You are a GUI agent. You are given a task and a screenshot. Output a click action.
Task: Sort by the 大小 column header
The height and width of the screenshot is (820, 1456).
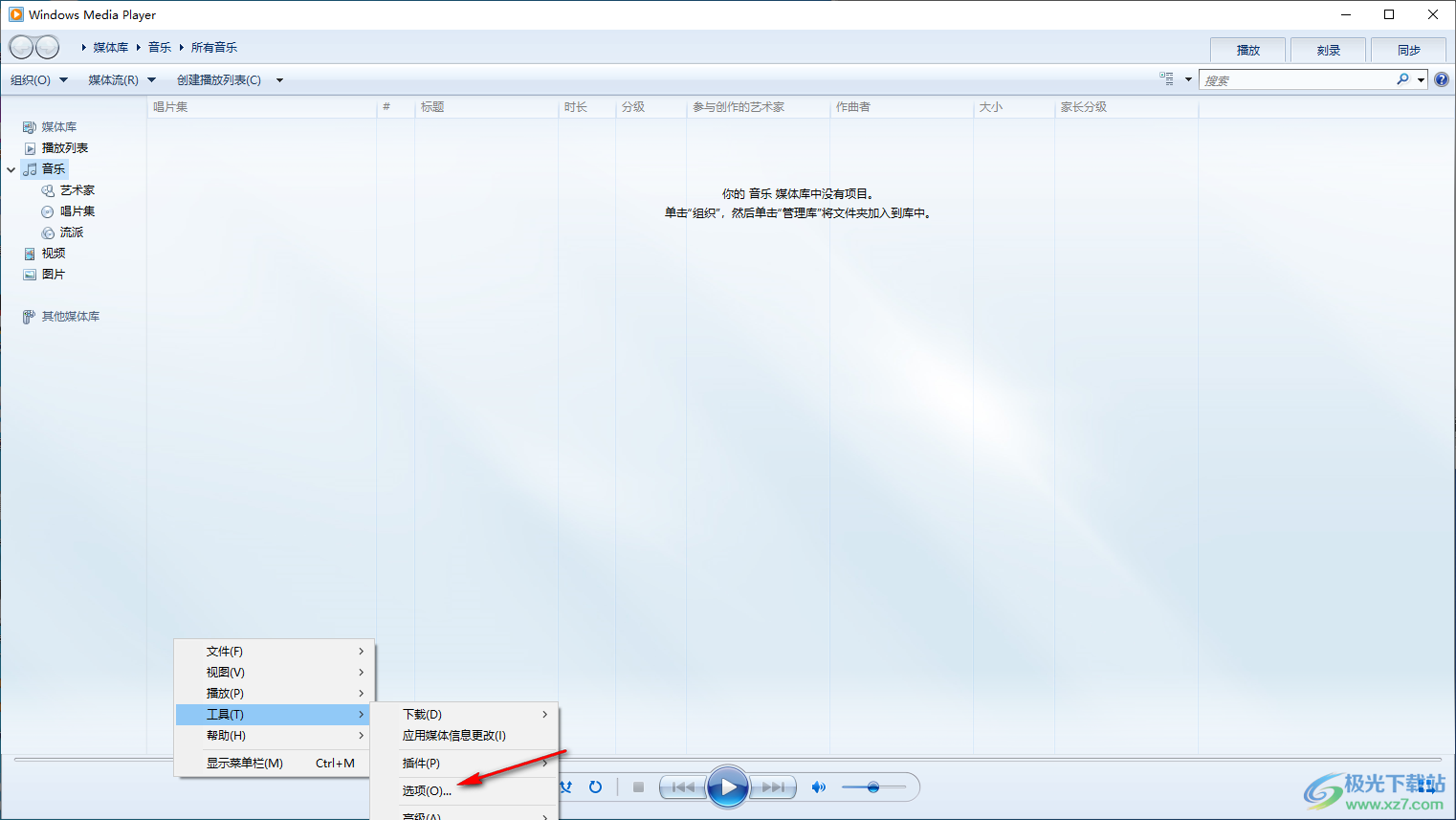1014,107
